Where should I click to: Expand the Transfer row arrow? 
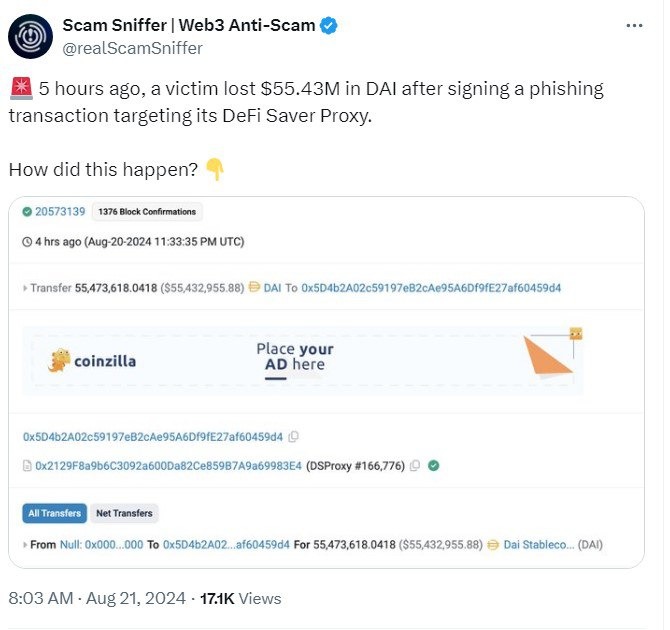[x=24, y=288]
